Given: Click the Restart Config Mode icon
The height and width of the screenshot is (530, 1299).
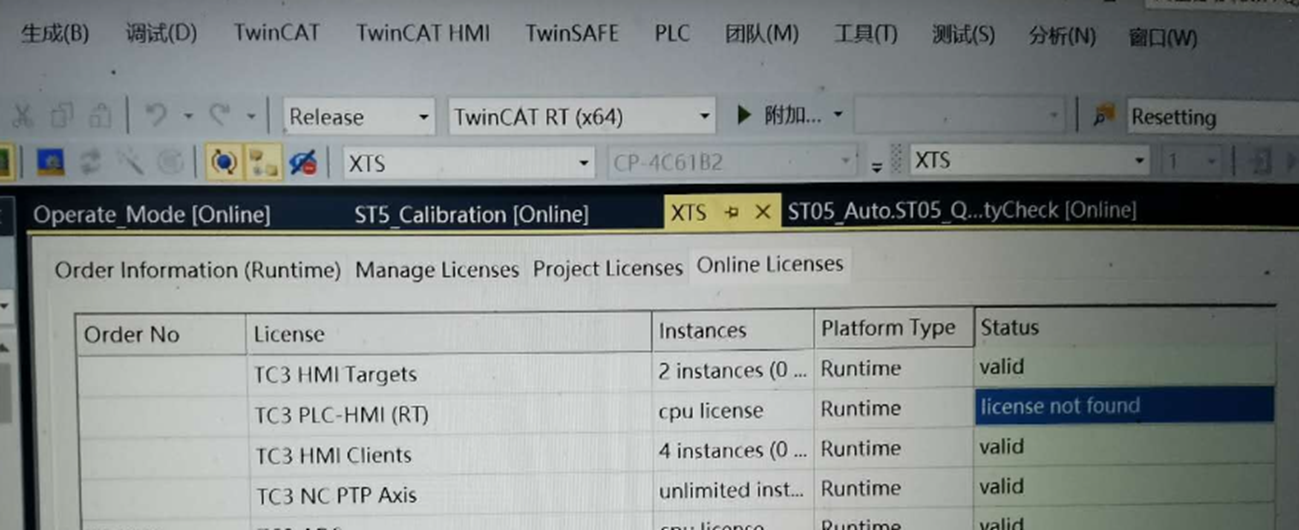Looking at the screenshot, I should [x=92, y=162].
